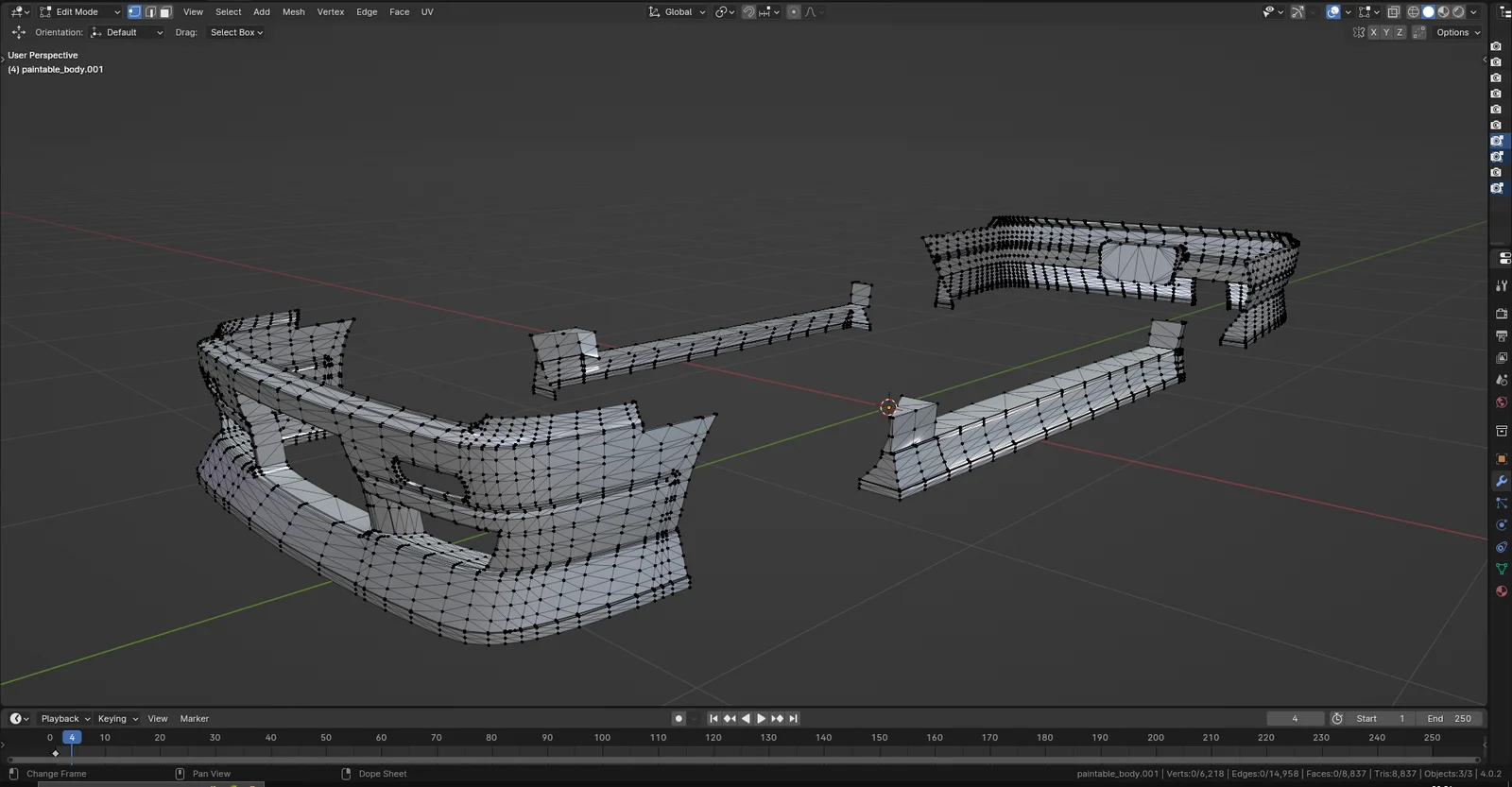
Task: Open the timeline Marker menu
Action: 195,719
